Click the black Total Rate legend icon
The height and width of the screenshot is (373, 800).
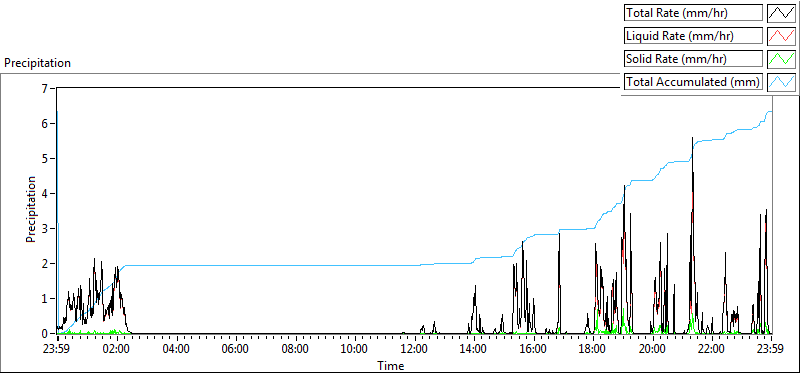[x=782, y=13]
